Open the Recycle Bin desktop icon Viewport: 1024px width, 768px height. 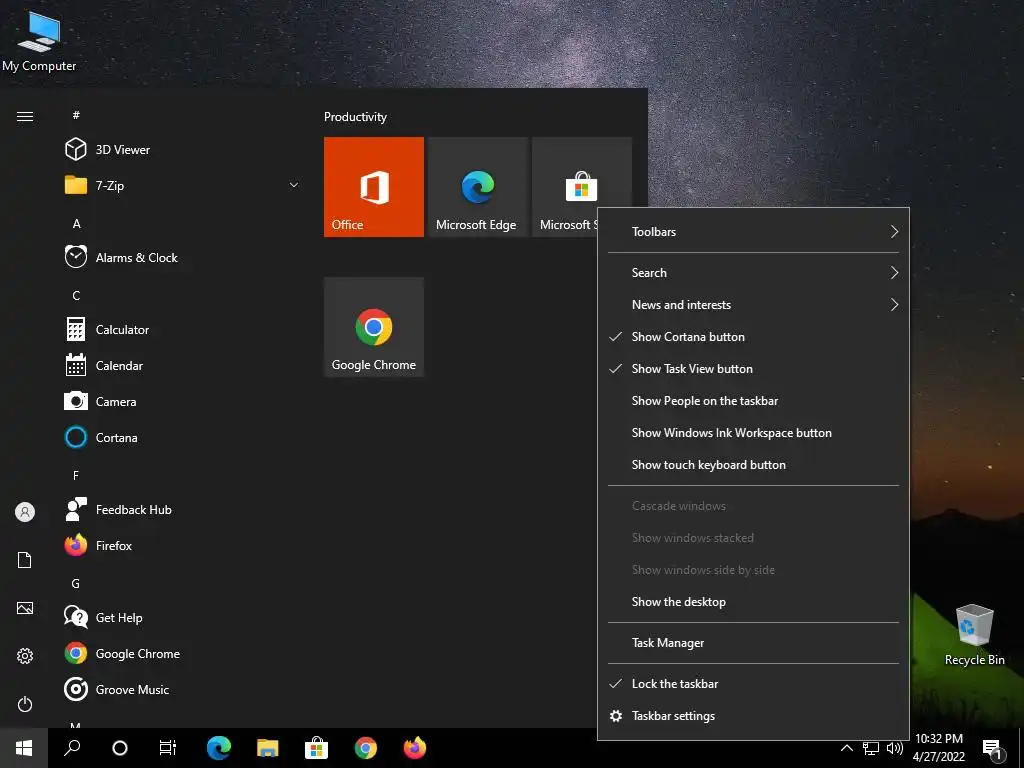tap(974, 635)
